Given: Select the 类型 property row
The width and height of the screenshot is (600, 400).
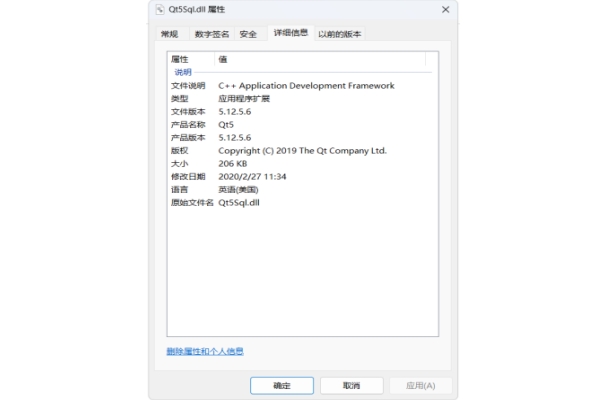Looking at the screenshot, I should [180, 99].
